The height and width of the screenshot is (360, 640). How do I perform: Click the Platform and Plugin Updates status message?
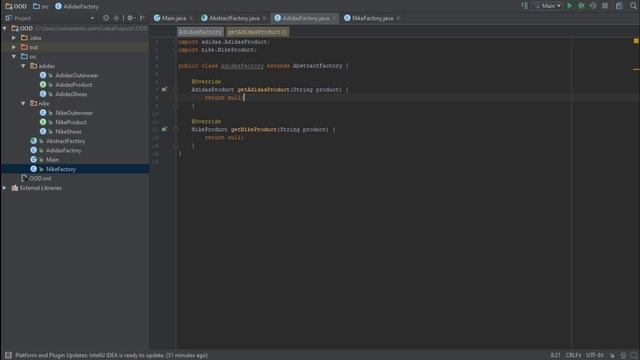point(111,356)
